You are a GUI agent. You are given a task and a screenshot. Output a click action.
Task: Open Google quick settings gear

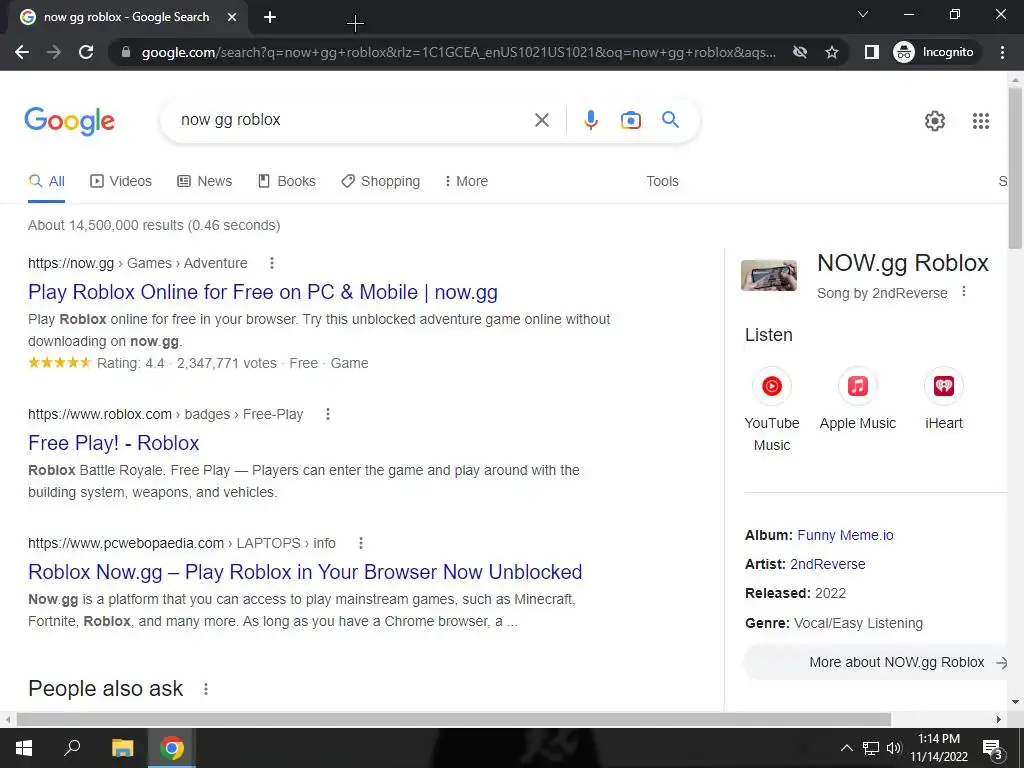pyautogui.click(x=935, y=121)
